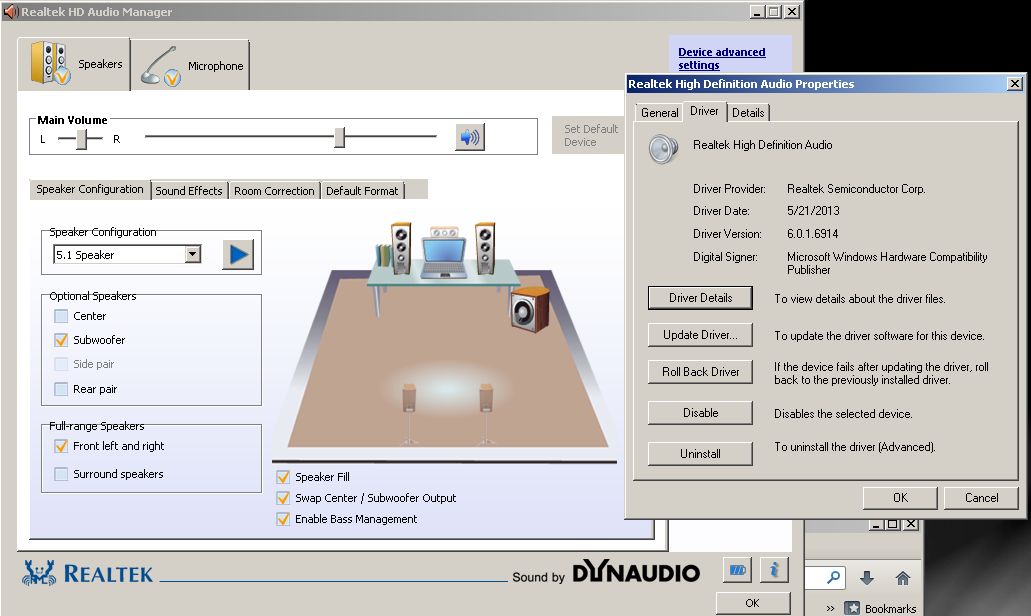Screen dimensions: 1031x616
Task: Click the browser search magnifier icon
Action: pos(833,578)
